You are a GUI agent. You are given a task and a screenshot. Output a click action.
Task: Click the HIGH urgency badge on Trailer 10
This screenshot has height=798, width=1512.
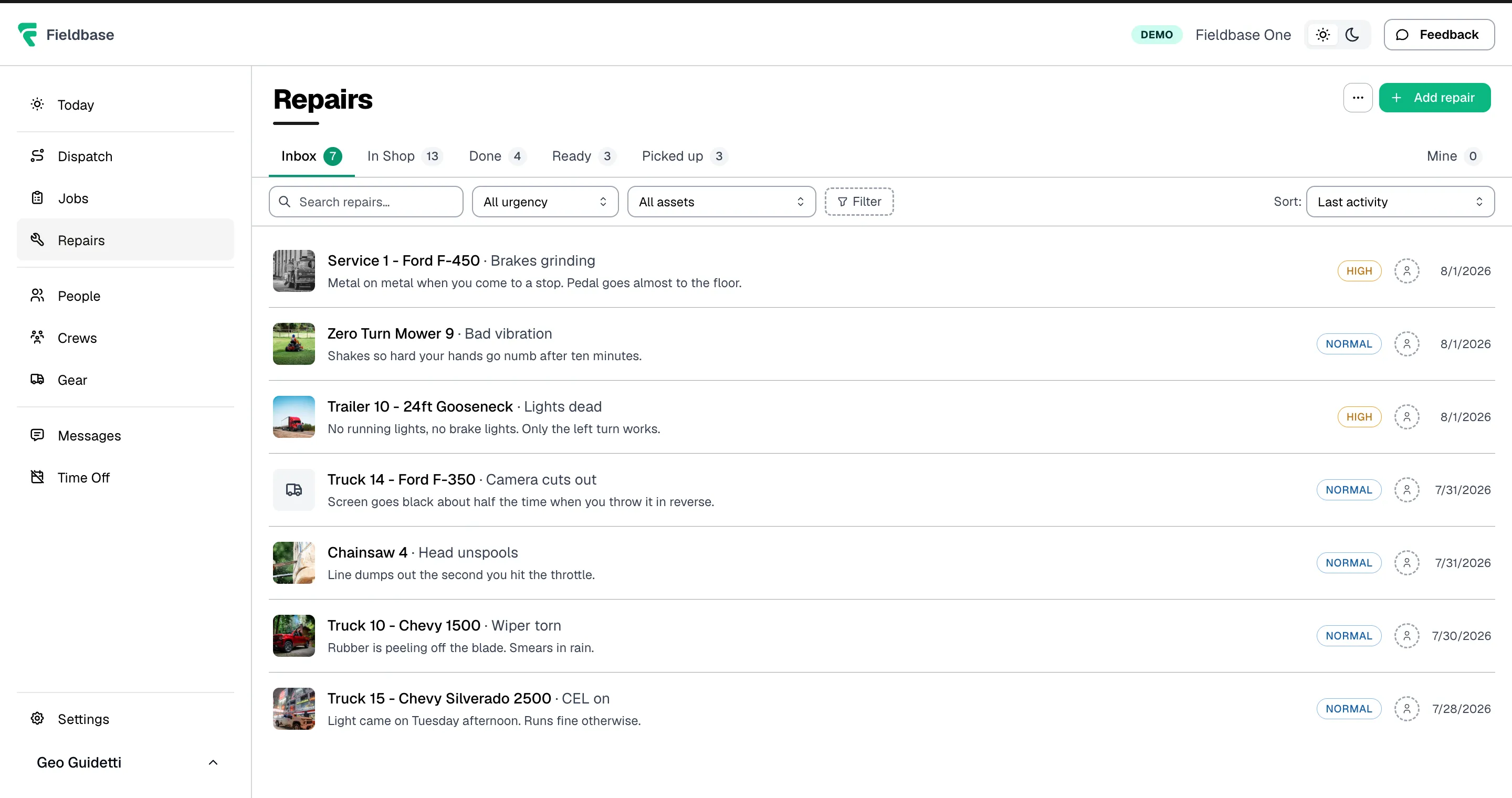[1359, 417]
